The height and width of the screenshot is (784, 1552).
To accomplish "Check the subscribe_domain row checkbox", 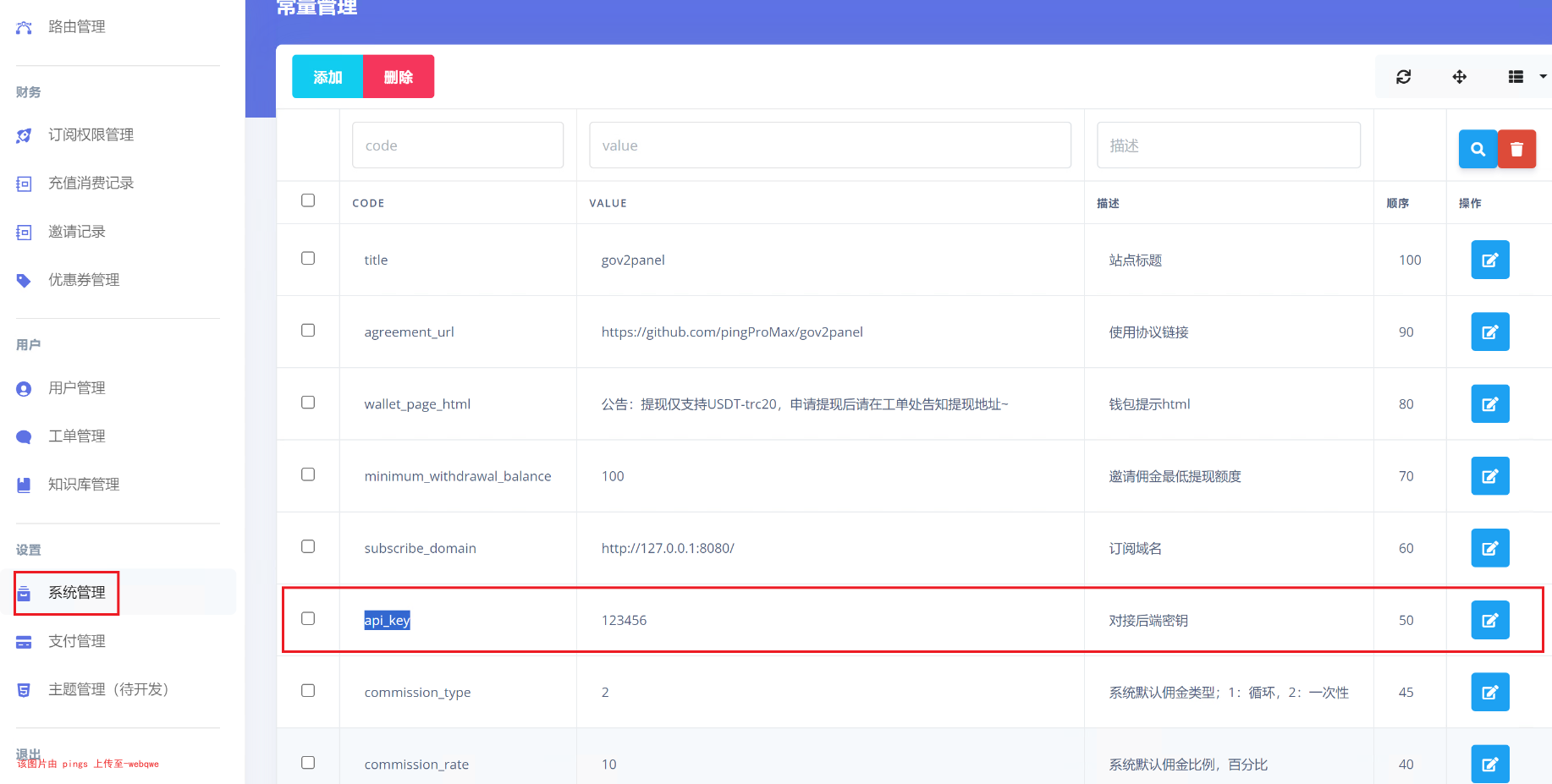I will pyautogui.click(x=308, y=546).
